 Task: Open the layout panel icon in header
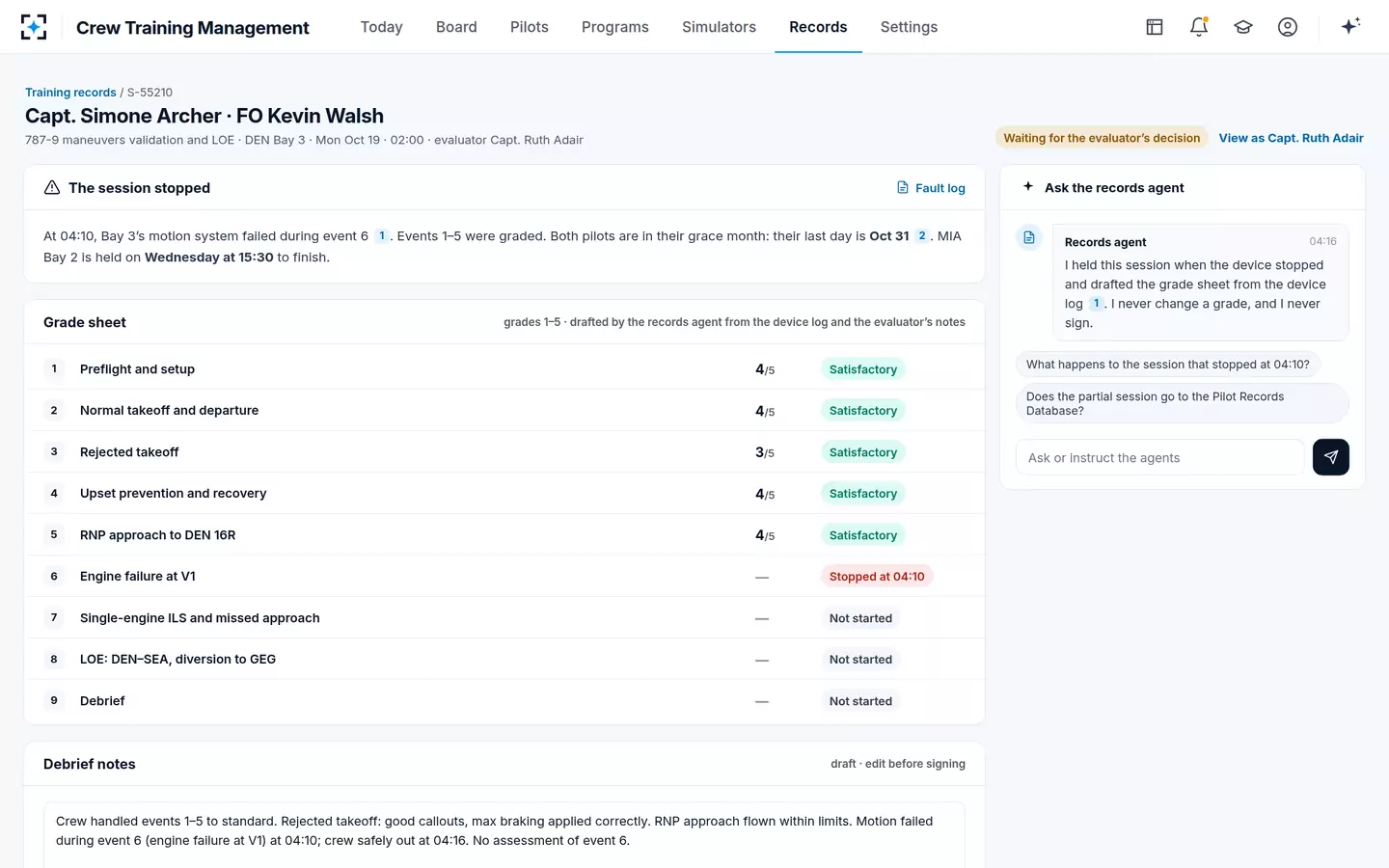(x=1155, y=27)
